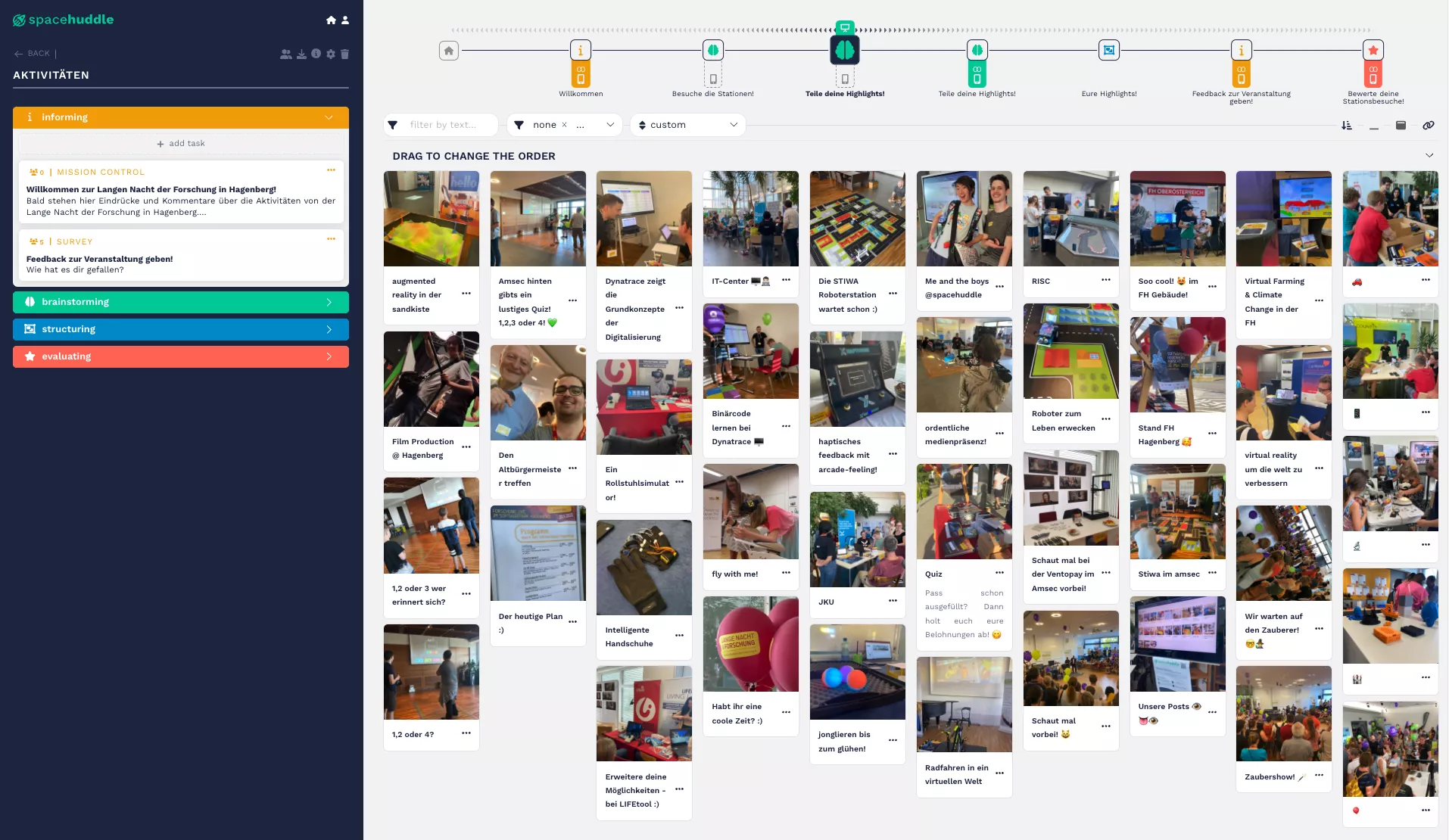
Task: Open session settings gear icon
Action: pos(331,54)
